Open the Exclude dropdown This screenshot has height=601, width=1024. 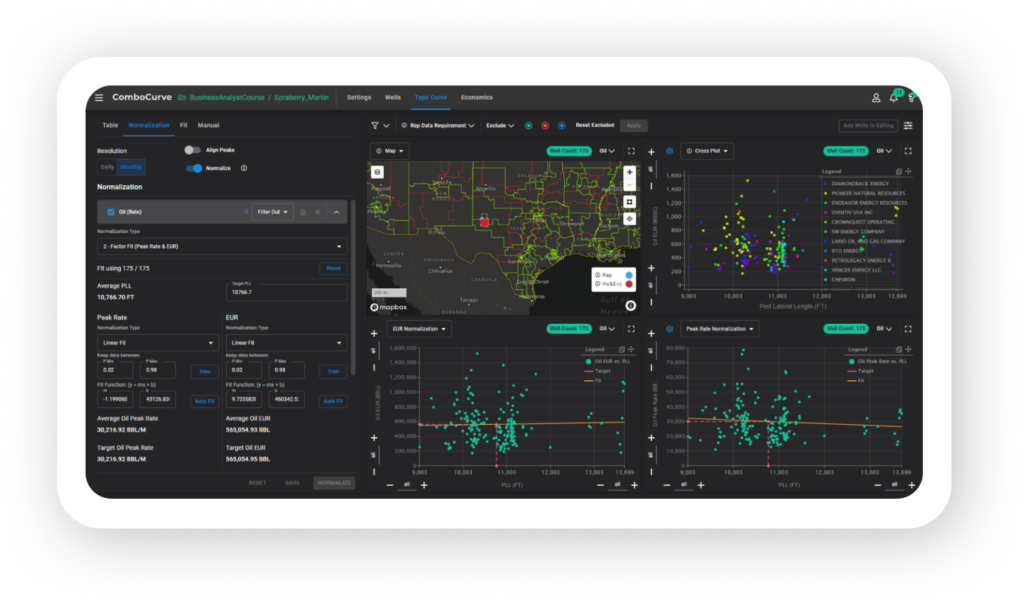500,125
